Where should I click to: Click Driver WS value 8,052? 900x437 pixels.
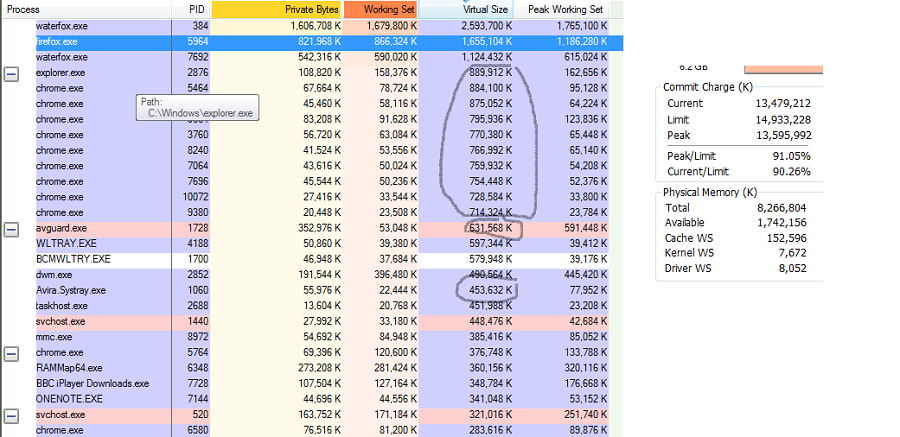pos(794,268)
